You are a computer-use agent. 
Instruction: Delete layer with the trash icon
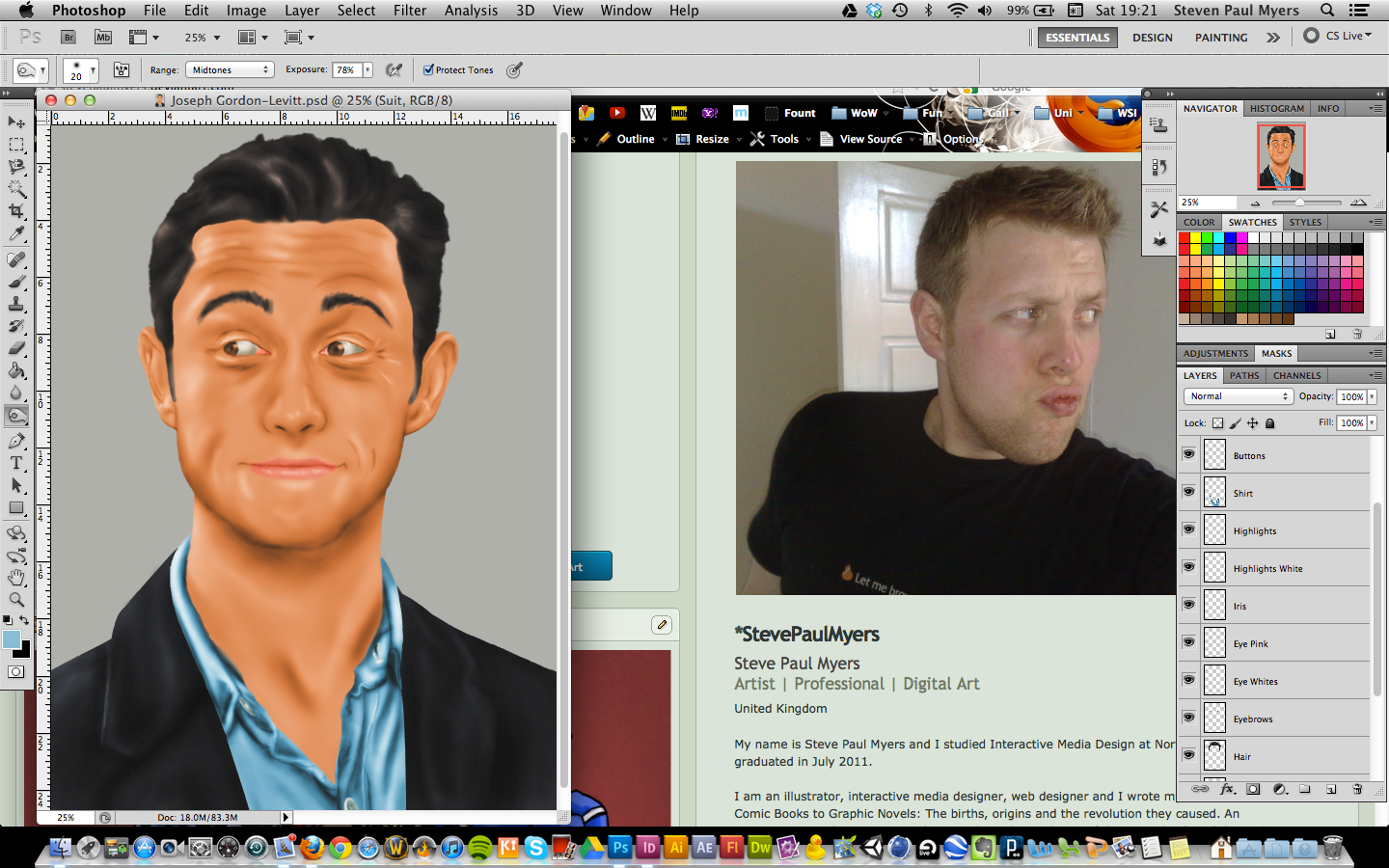(x=1357, y=789)
